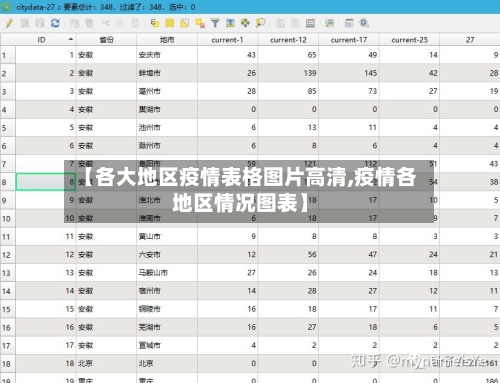This screenshot has width=500, height=383.
Task: Click current-25 value 14 in row 1
Action: [x=409, y=55]
